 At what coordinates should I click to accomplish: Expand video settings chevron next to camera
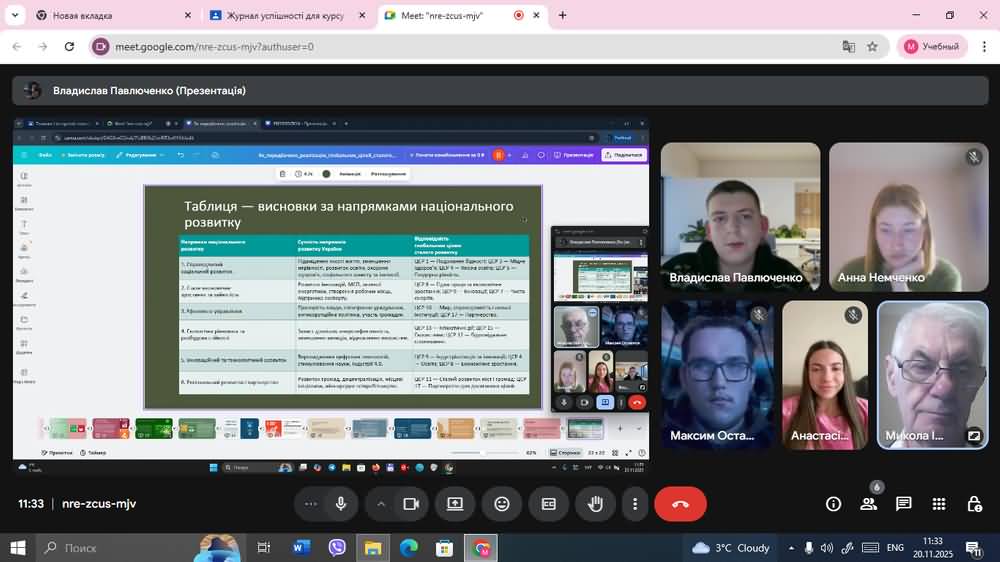point(381,504)
